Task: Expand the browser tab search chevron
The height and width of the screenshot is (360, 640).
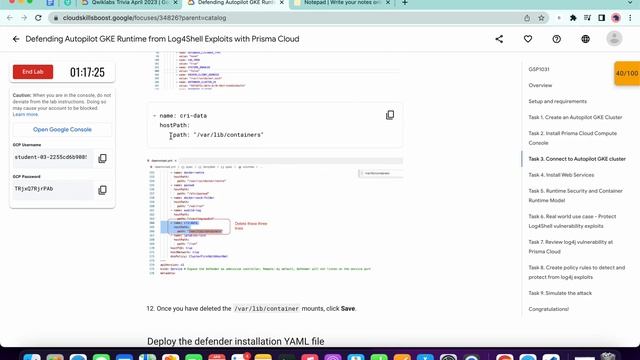Action: click(x=630, y=3)
